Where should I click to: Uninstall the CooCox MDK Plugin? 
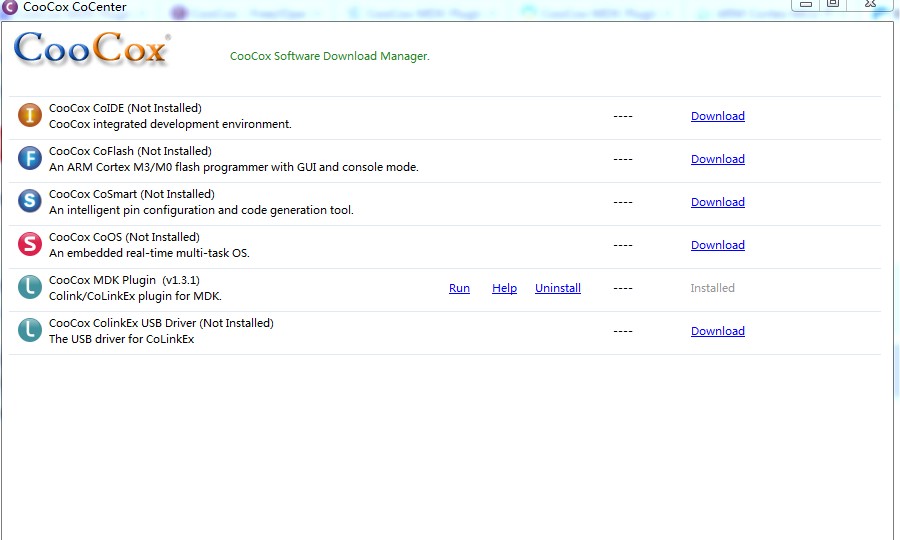tap(557, 288)
